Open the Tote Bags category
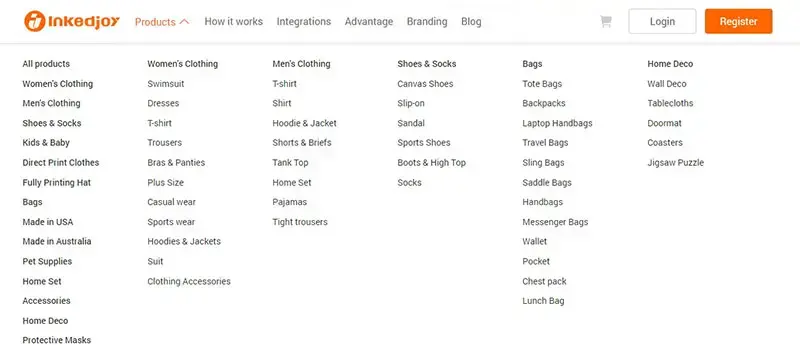The image size is (800, 360). click(542, 84)
